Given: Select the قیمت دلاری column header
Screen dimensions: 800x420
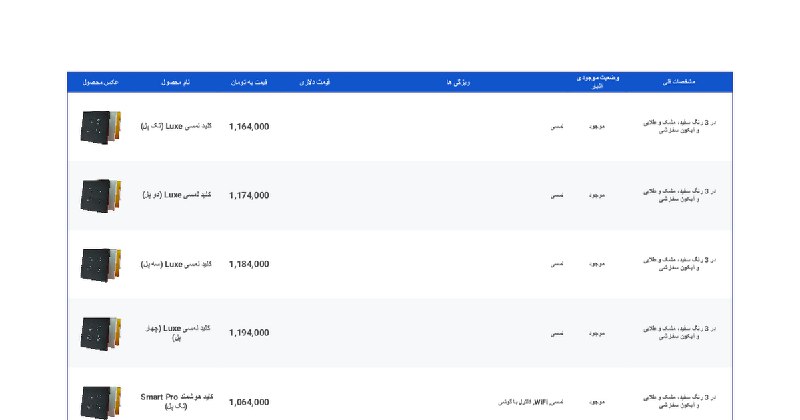Looking at the screenshot, I should 315,82.
